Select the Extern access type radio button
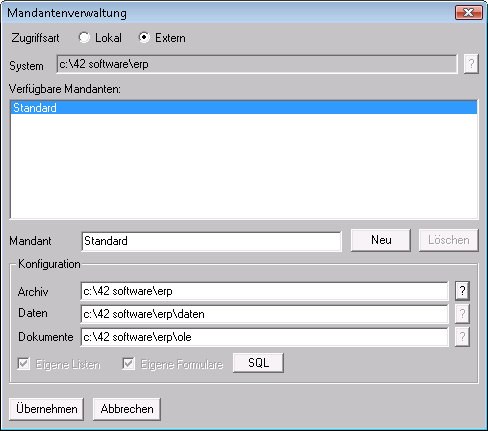This screenshot has height=431, width=488. (x=144, y=38)
